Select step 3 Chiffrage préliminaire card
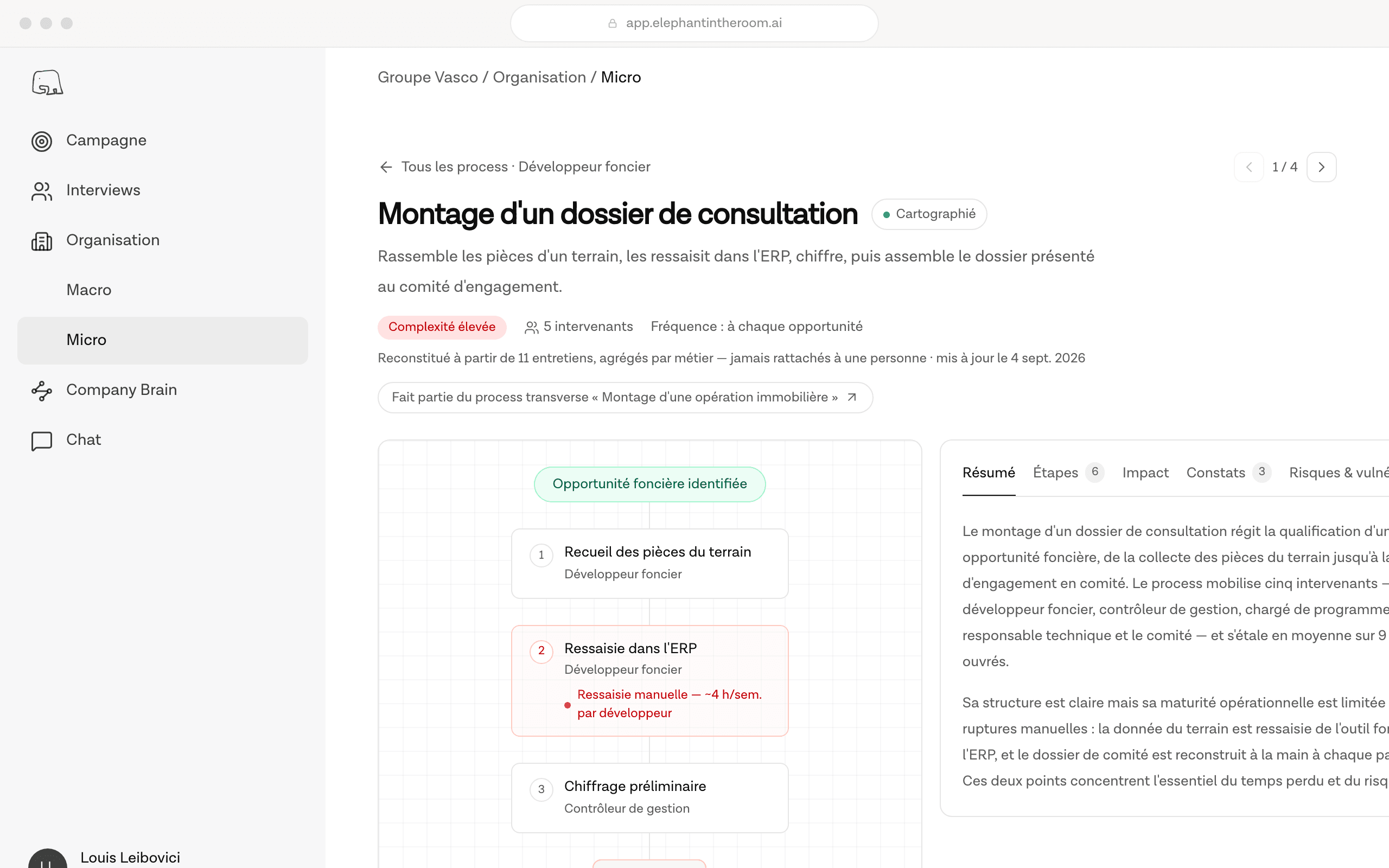 (x=649, y=797)
